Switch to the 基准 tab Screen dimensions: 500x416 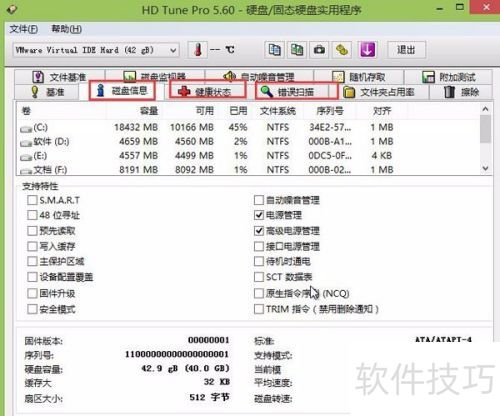(47, 92)
